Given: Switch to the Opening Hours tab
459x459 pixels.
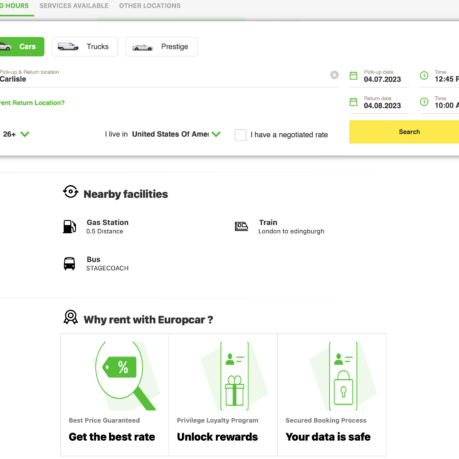Looking at the screenshot, I should [x=14, y=6].
